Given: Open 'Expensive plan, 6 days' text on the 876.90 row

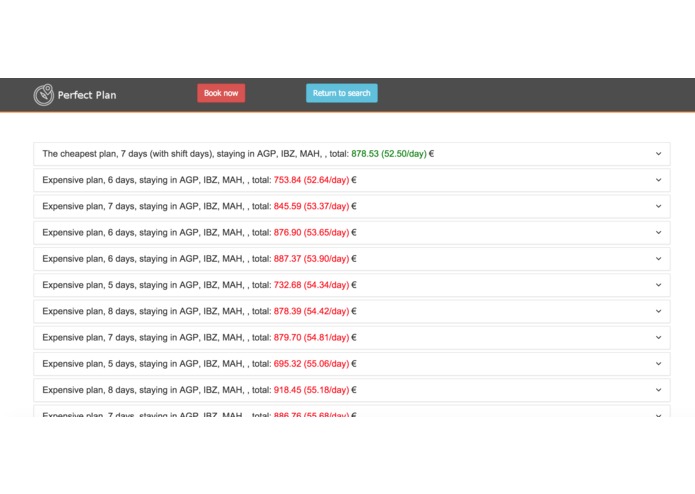Looking at the screenshot, I should [89, 232].
